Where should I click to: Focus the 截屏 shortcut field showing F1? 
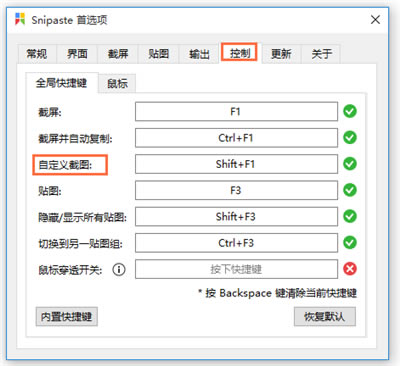[236, 111]
